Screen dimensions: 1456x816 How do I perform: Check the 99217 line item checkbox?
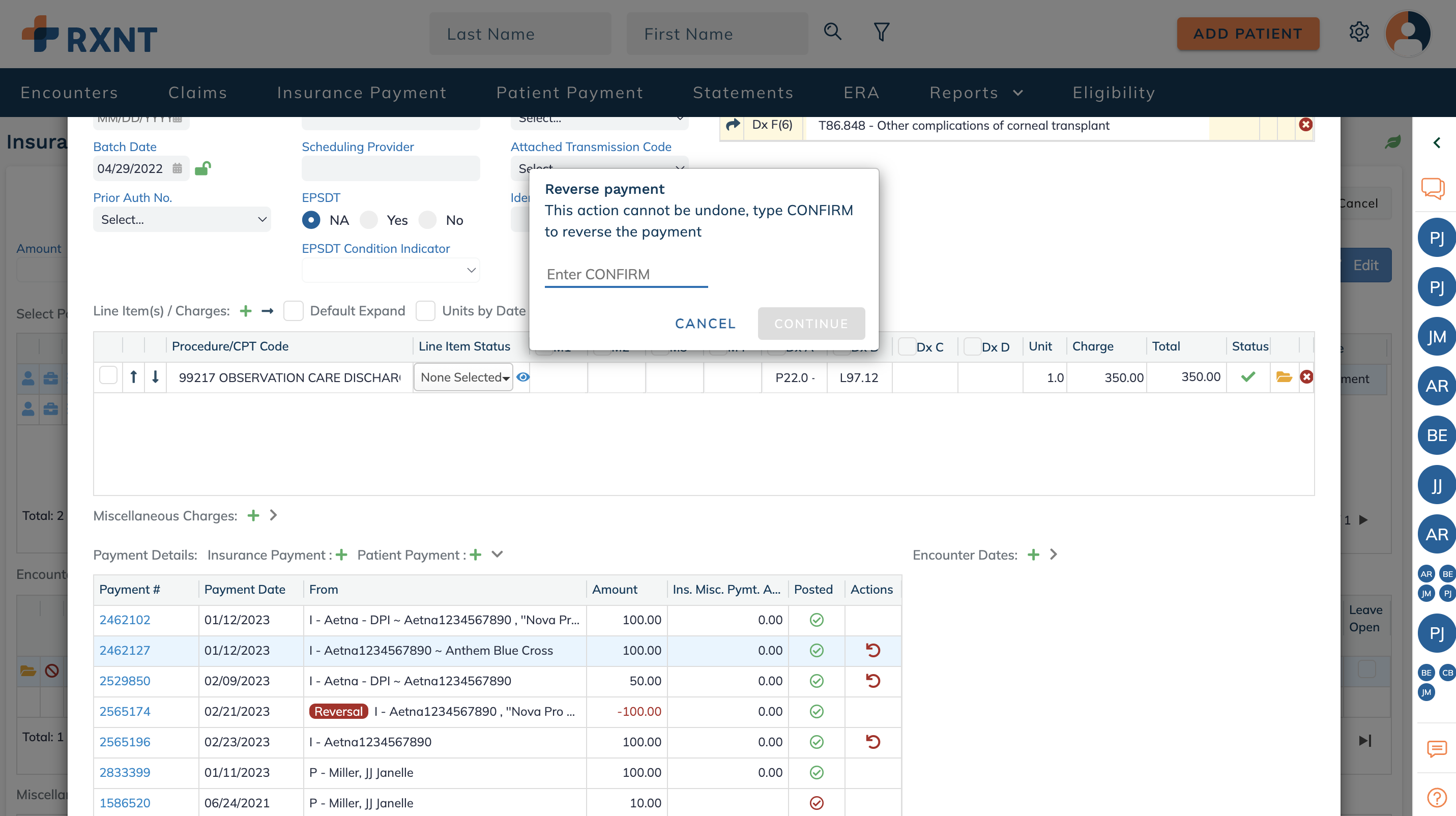[108, 376]
